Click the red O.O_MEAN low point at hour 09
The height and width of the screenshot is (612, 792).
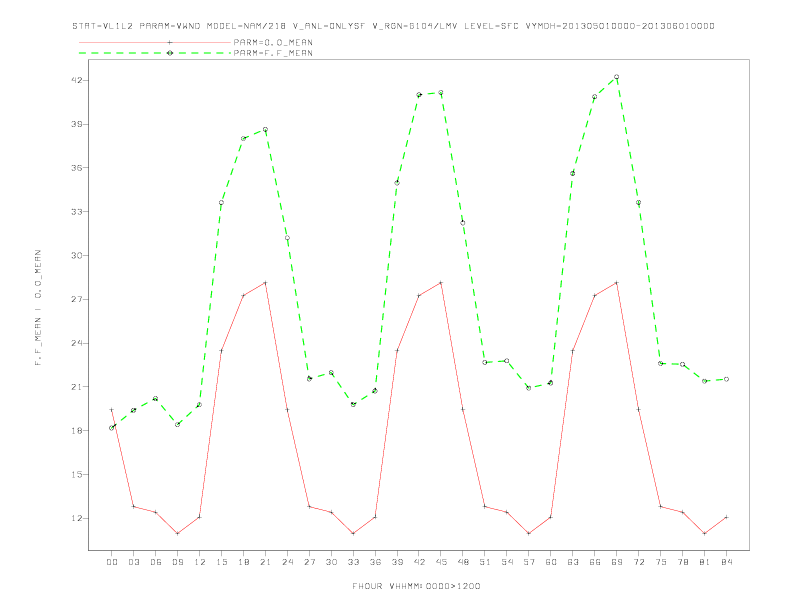[177, 533]
